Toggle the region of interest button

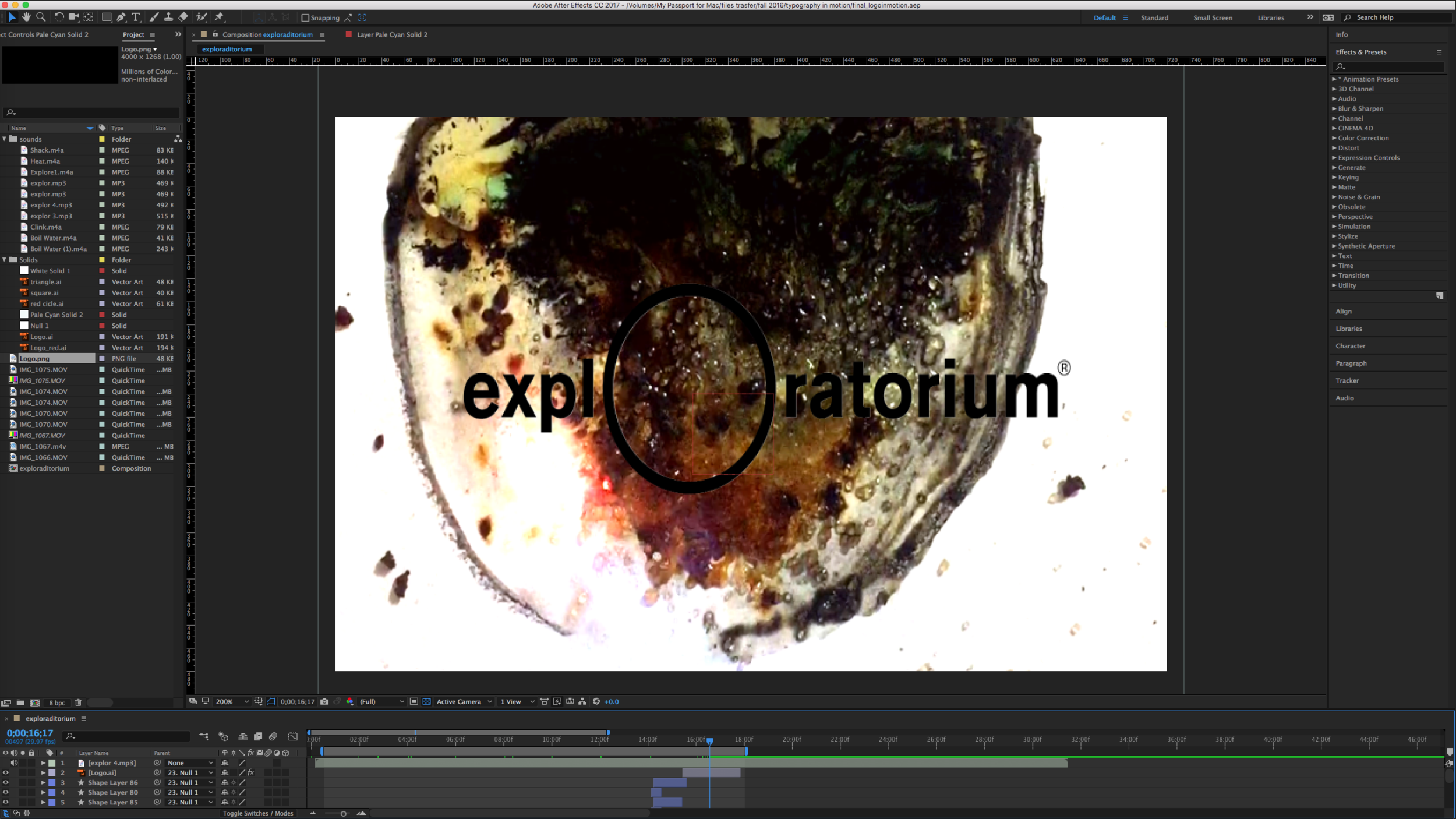pyautogui.click(x=414, y=702)
